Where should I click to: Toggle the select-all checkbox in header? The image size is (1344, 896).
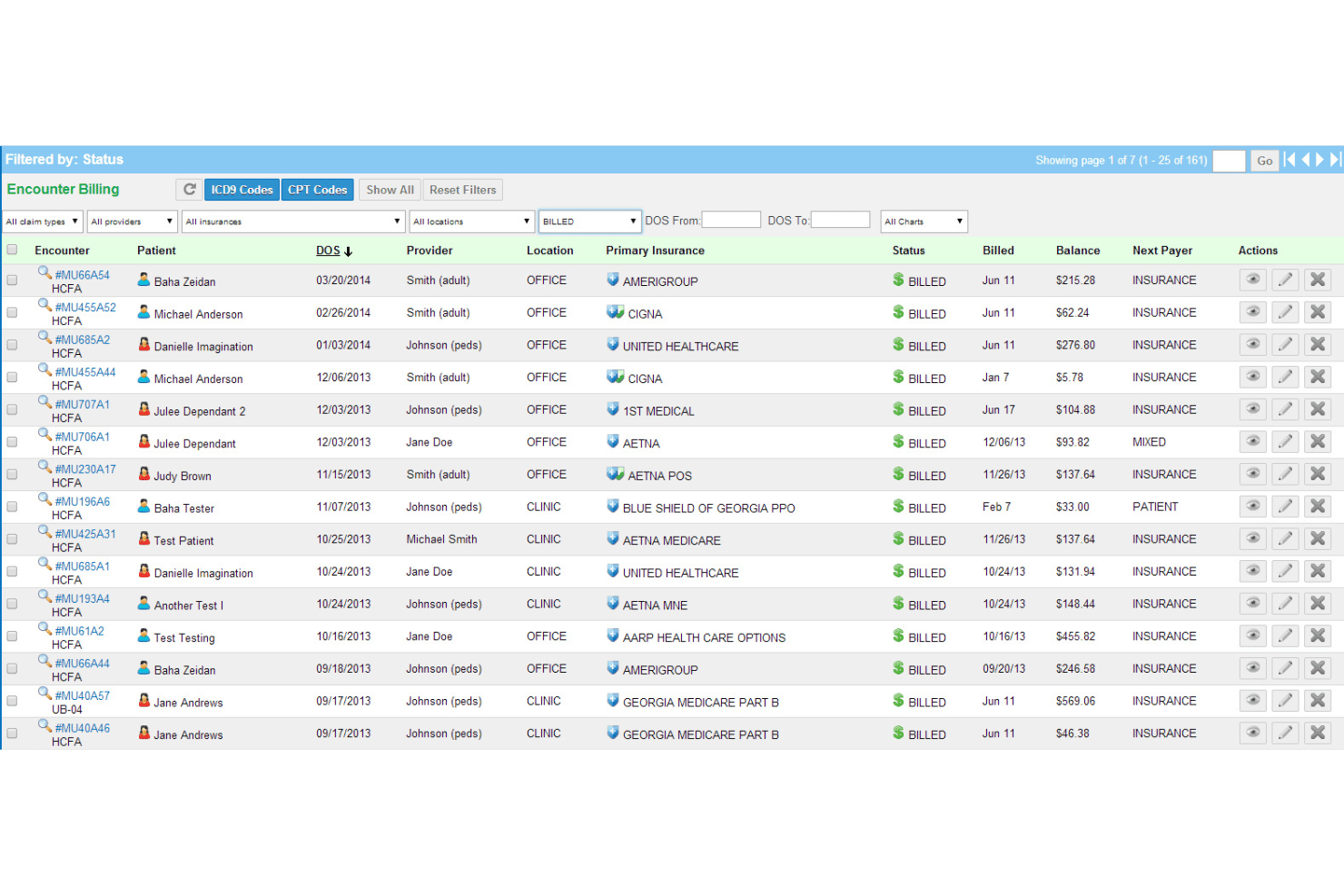pos(12,250)
